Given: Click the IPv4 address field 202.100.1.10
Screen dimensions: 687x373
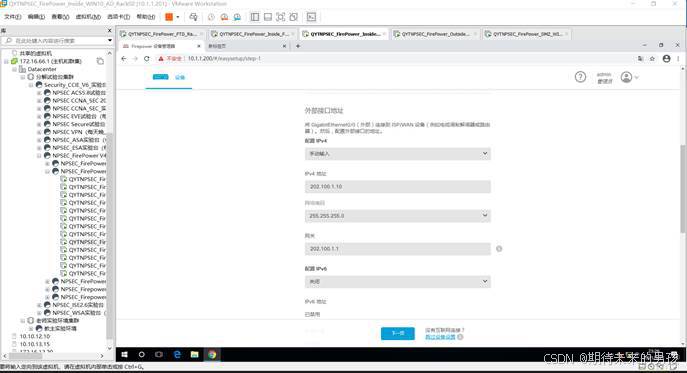Looking at the screenshot, I should 397,186.
